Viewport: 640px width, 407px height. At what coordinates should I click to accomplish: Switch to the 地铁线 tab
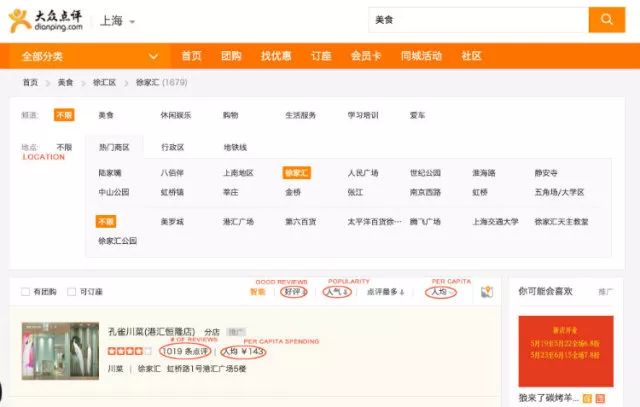click(235, 147)
